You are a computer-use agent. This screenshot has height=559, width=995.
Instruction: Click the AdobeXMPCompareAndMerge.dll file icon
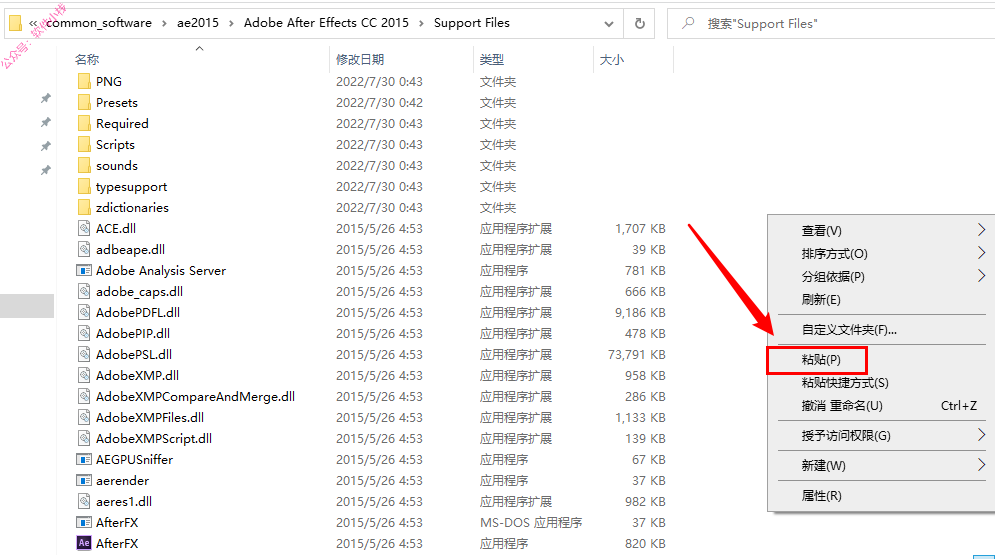(x=84, y=396)
